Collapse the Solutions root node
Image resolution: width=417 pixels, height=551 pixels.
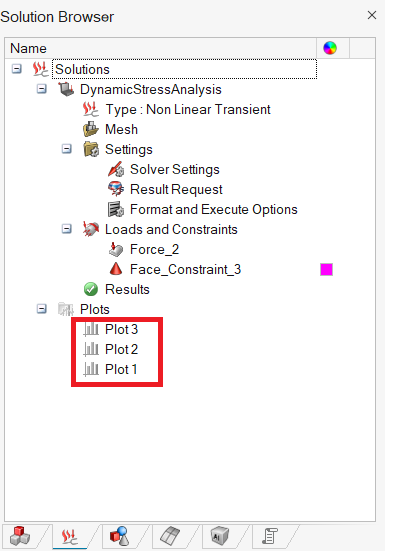click(x=17, y=69)
